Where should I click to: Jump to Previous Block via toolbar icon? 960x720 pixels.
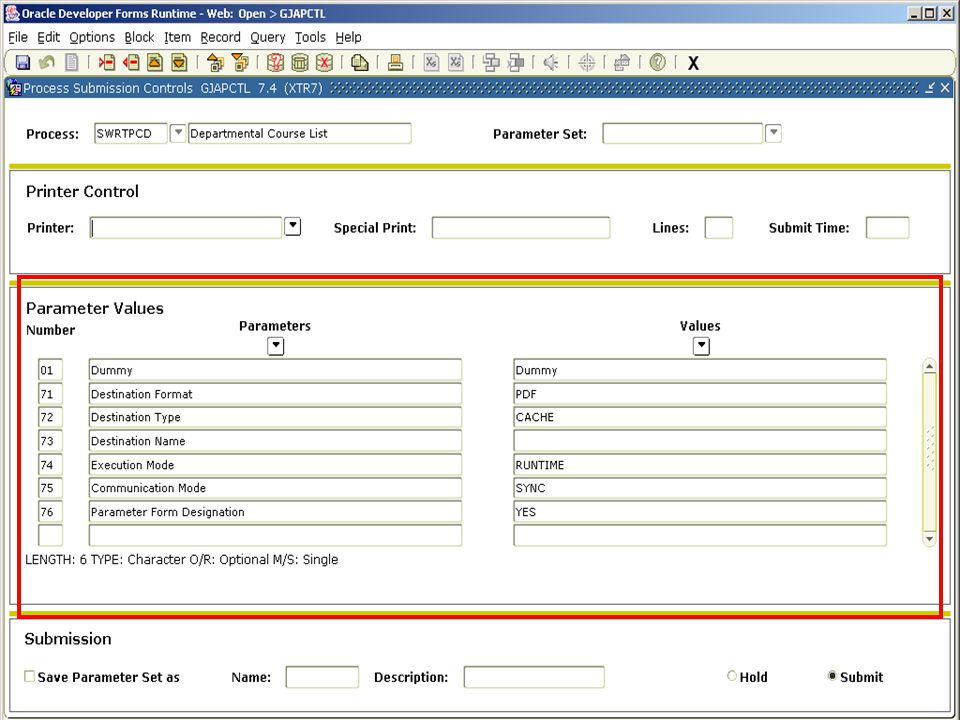[x=215, y=62]
